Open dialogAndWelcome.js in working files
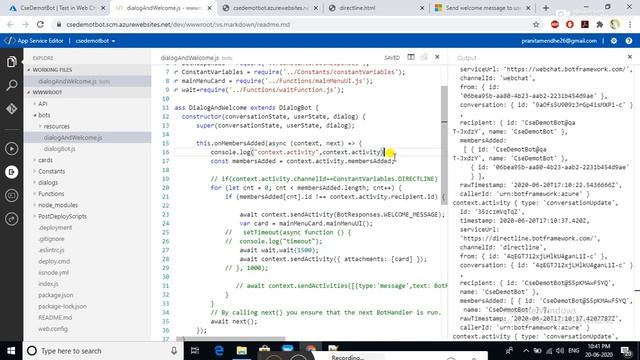640x360 pixels. [x=67, y=81]
